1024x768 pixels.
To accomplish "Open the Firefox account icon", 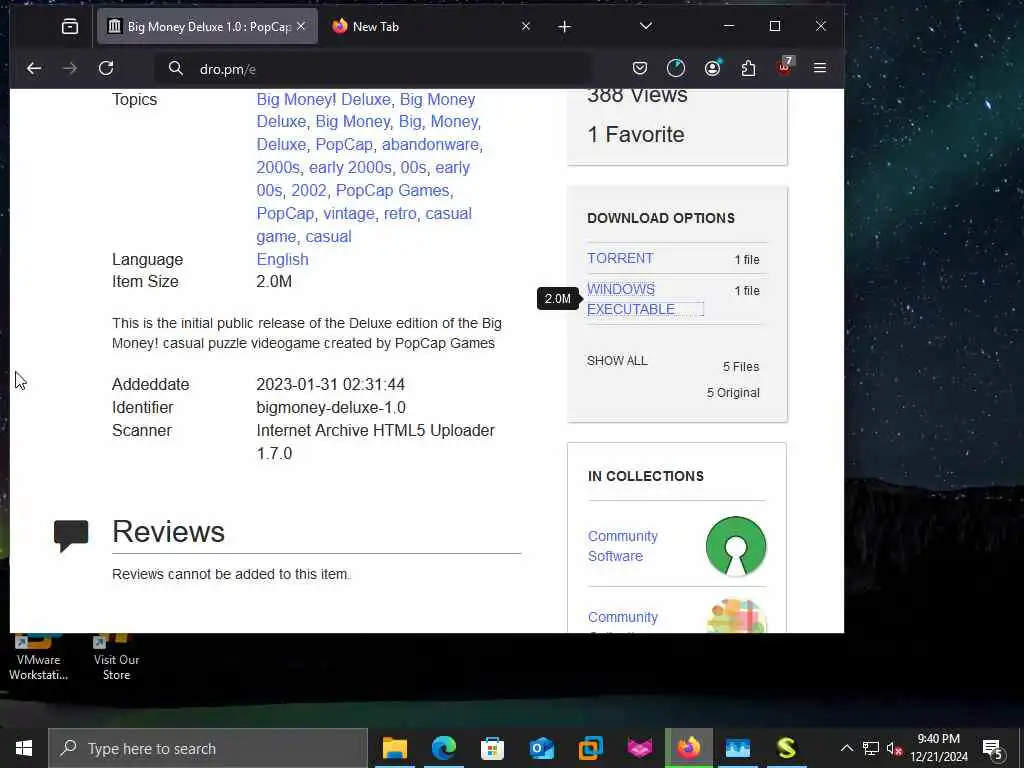I will pyautogui.click(x=712, y=68).
